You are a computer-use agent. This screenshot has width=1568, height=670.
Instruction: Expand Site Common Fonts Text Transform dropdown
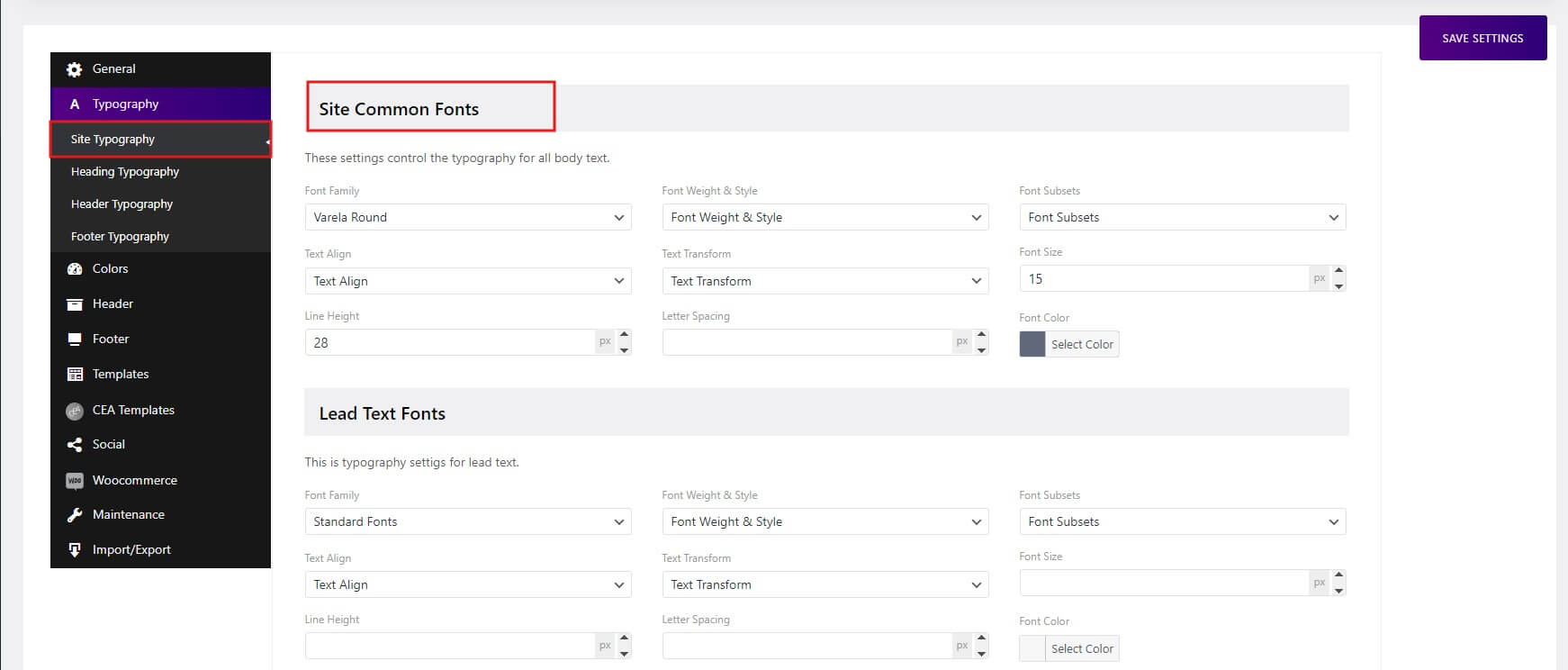click(x=825, y=281)
